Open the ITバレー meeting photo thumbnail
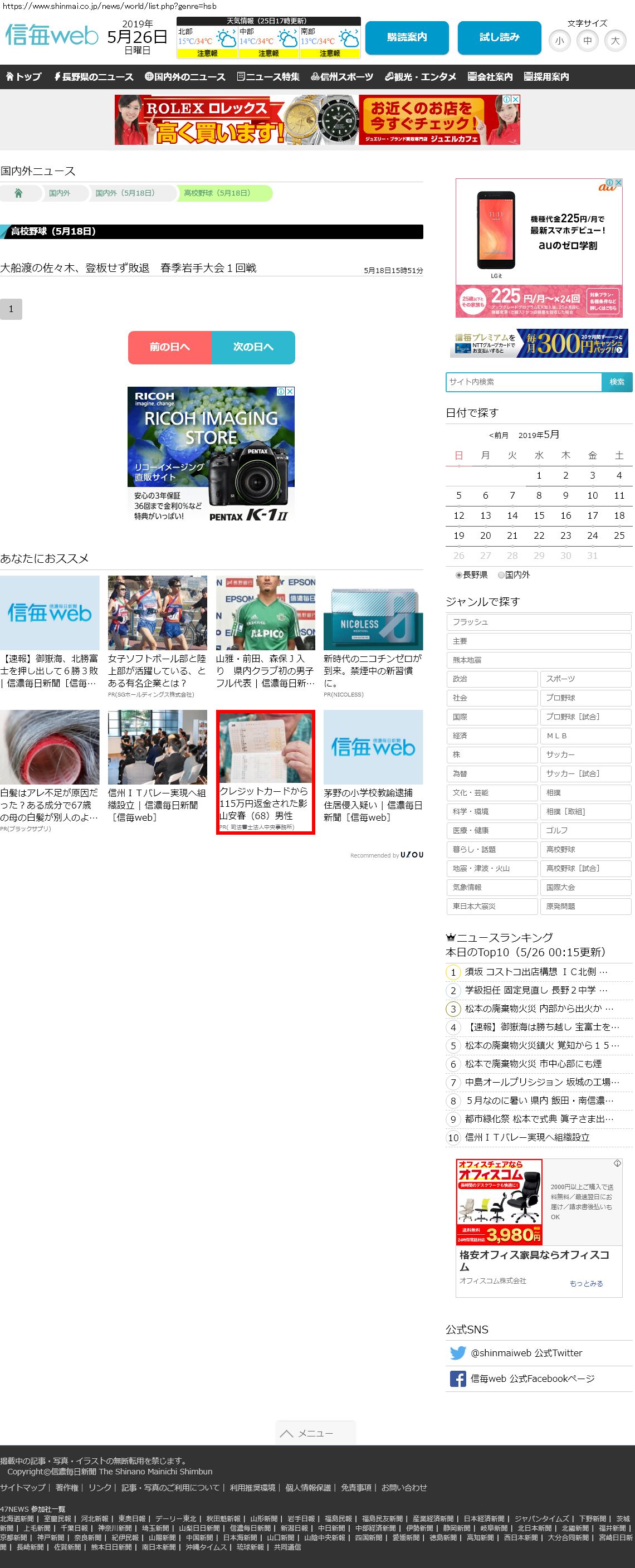The image size is (635, 1568). coord(158,747)
